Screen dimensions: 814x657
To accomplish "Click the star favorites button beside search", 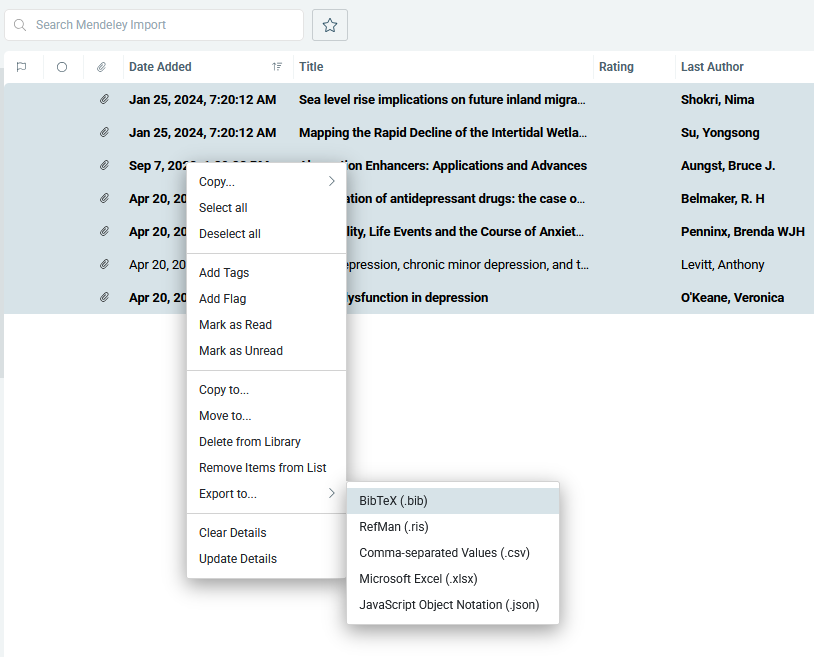I will point(330,25).
